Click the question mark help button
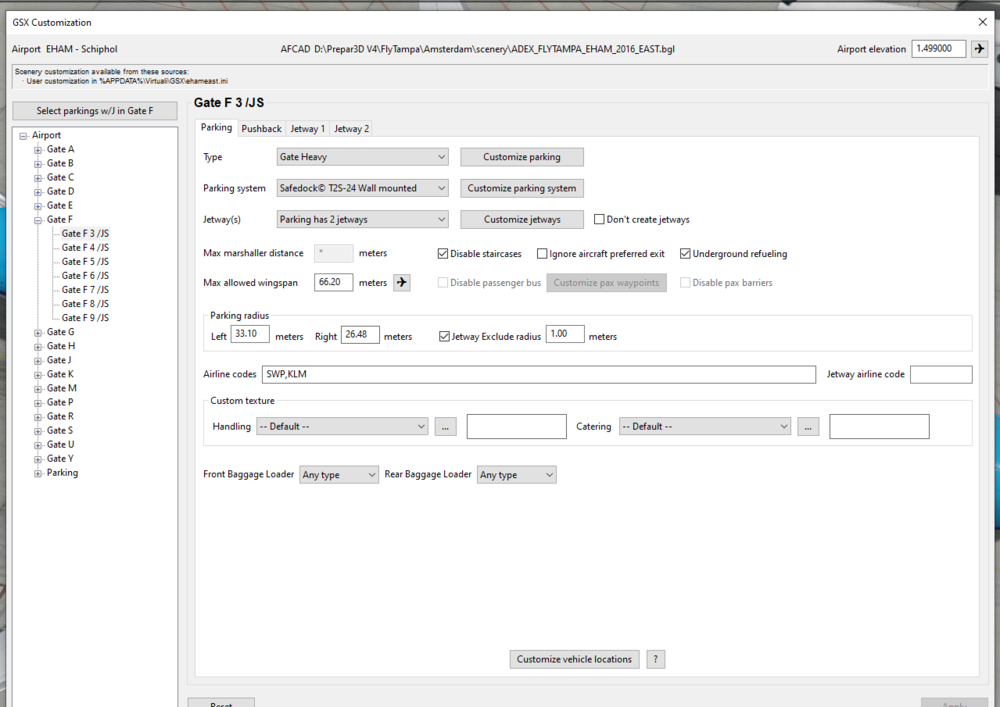 pyautogui.click(x=655, y=659)
